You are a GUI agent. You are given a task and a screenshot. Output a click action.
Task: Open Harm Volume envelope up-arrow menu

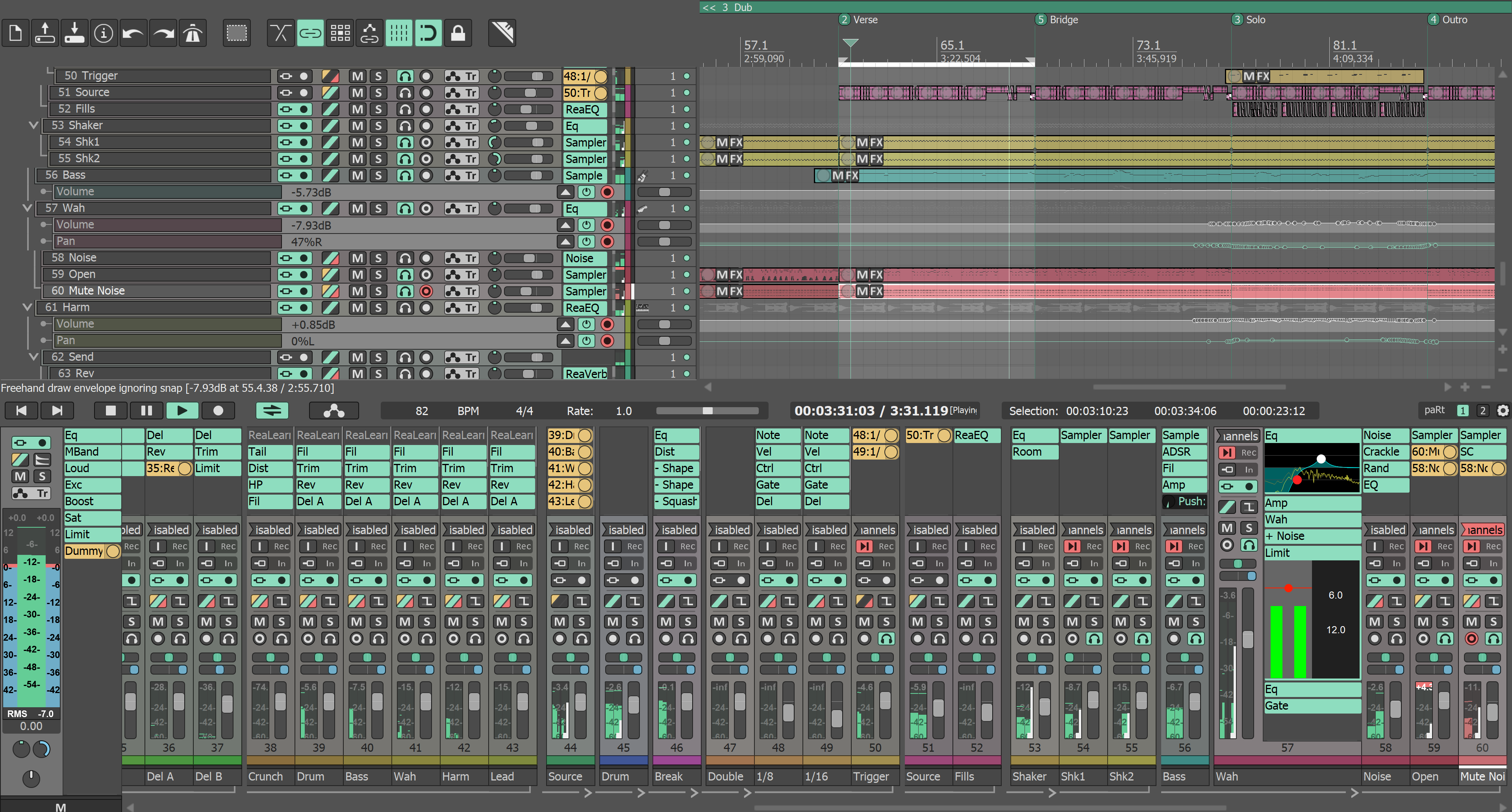[565, 324]
